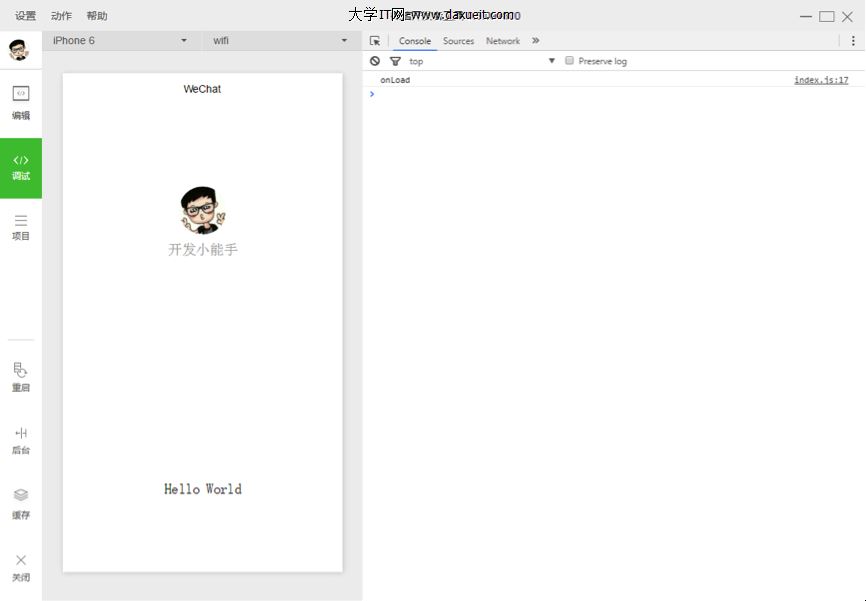Screen dimensions: 866x601
Task: Open the 缓存 (Cache) icon
Action: pyautogui.click(x=21, y=502)
